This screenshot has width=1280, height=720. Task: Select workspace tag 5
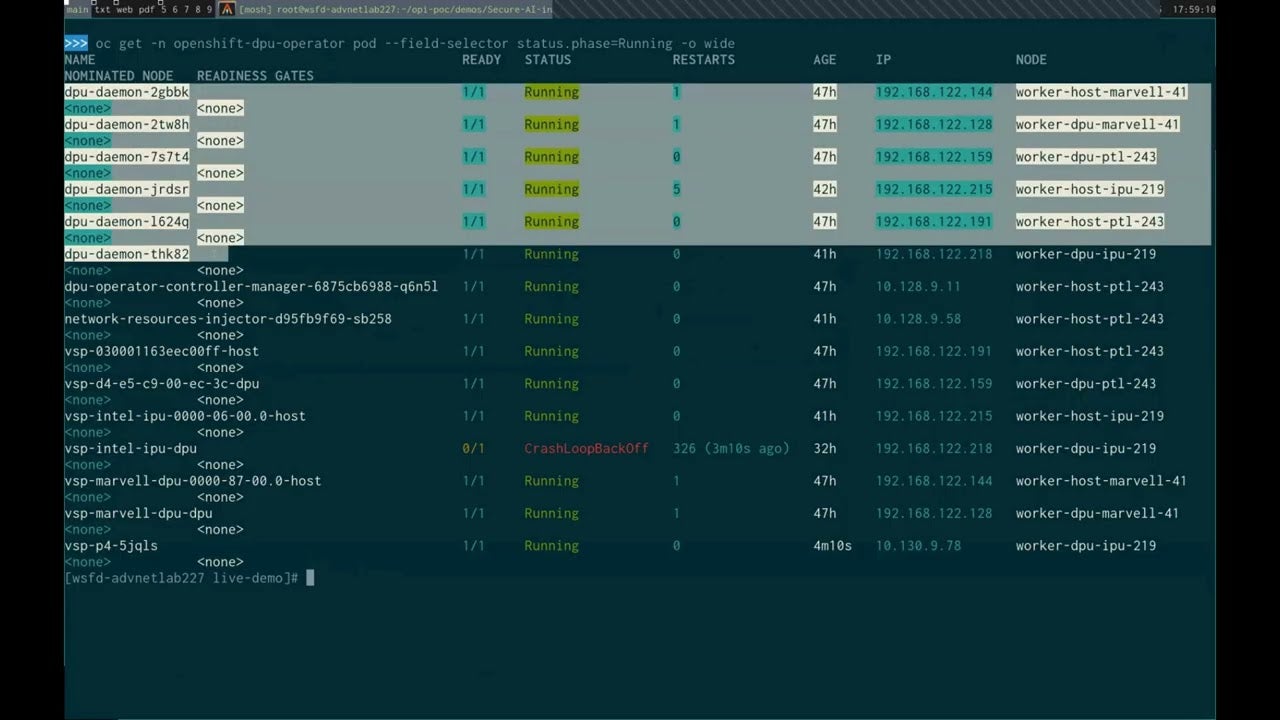164,9
